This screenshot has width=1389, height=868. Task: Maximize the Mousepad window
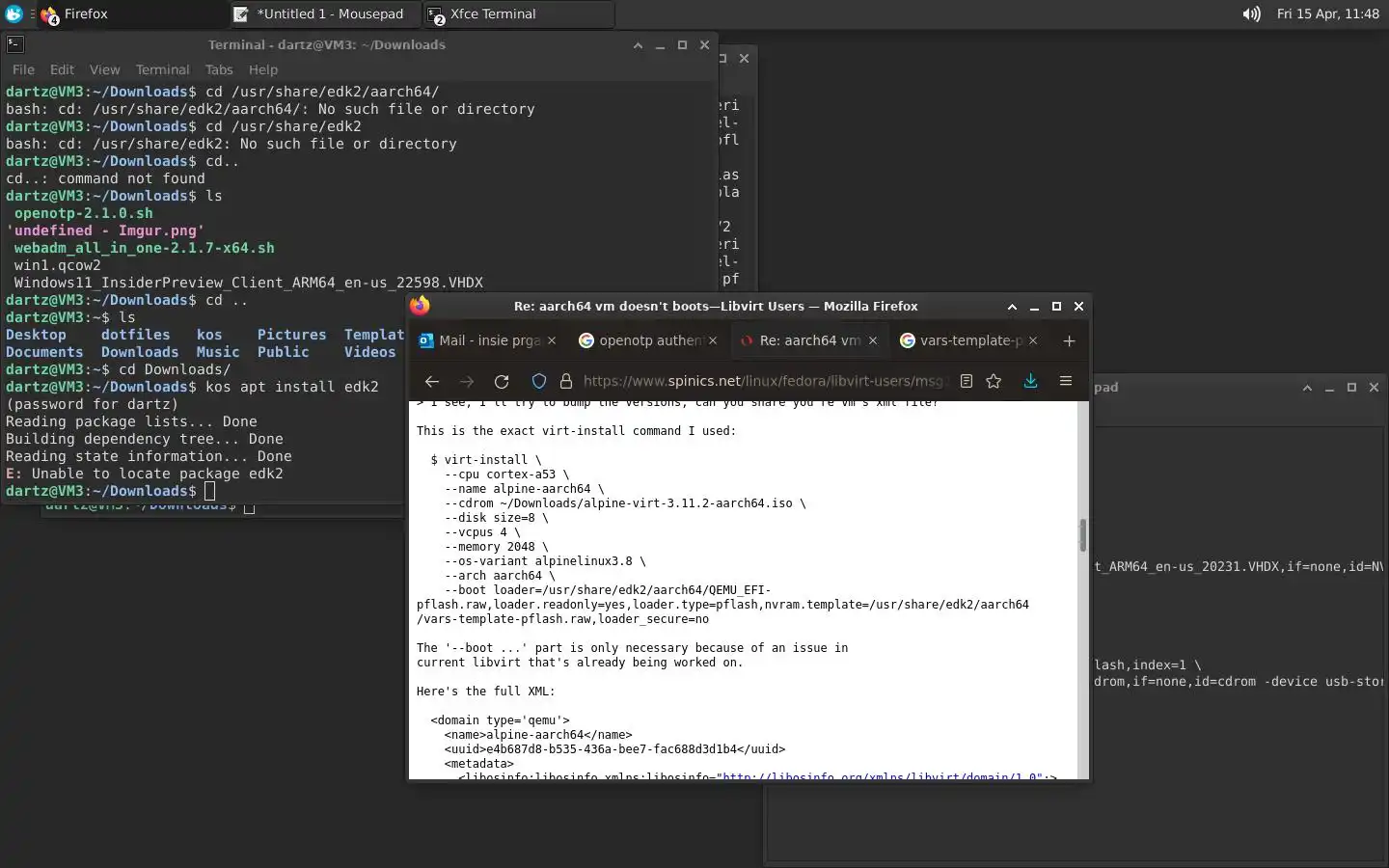[x=1351, y=388]
